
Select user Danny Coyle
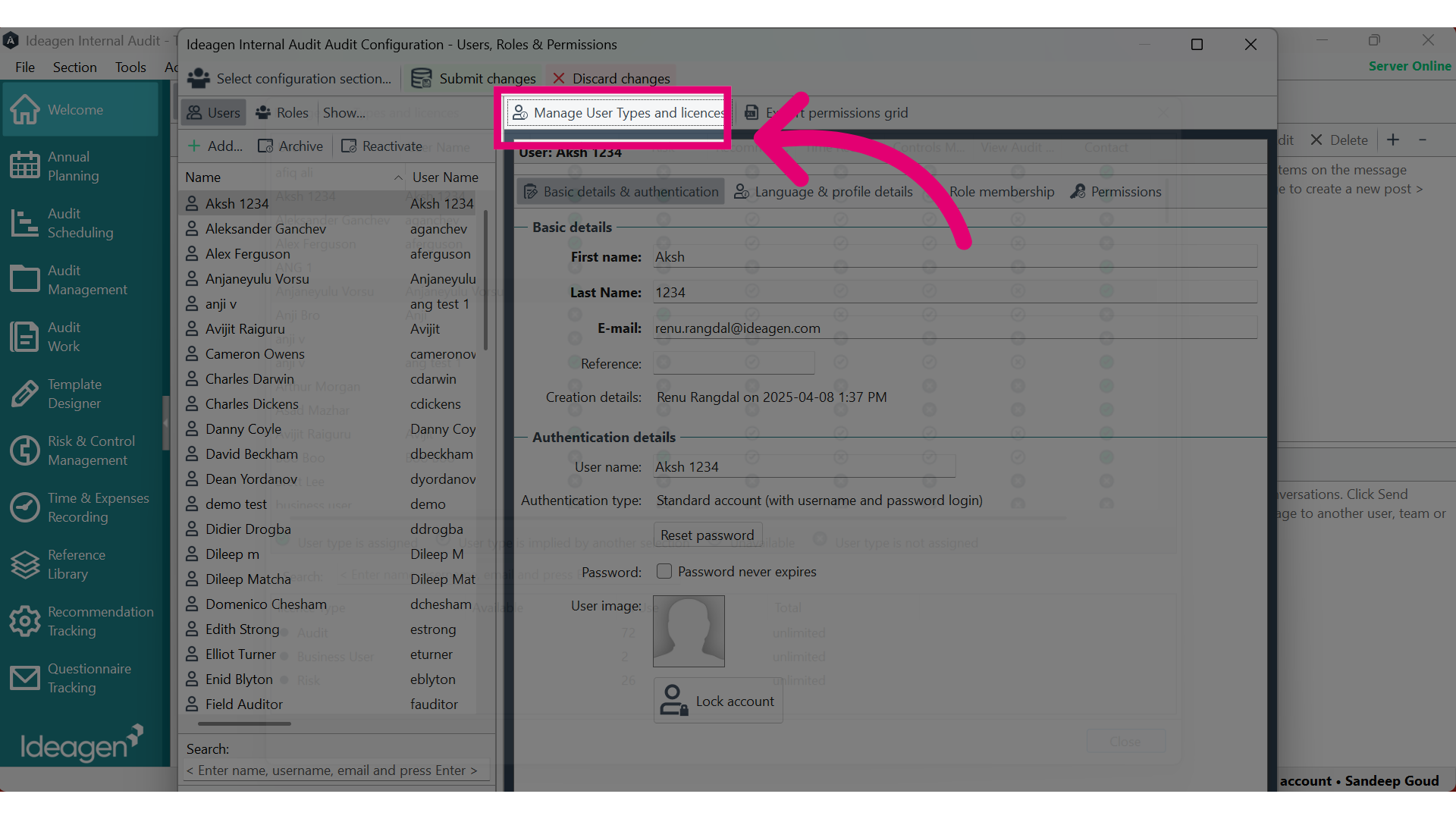point(328,429)
